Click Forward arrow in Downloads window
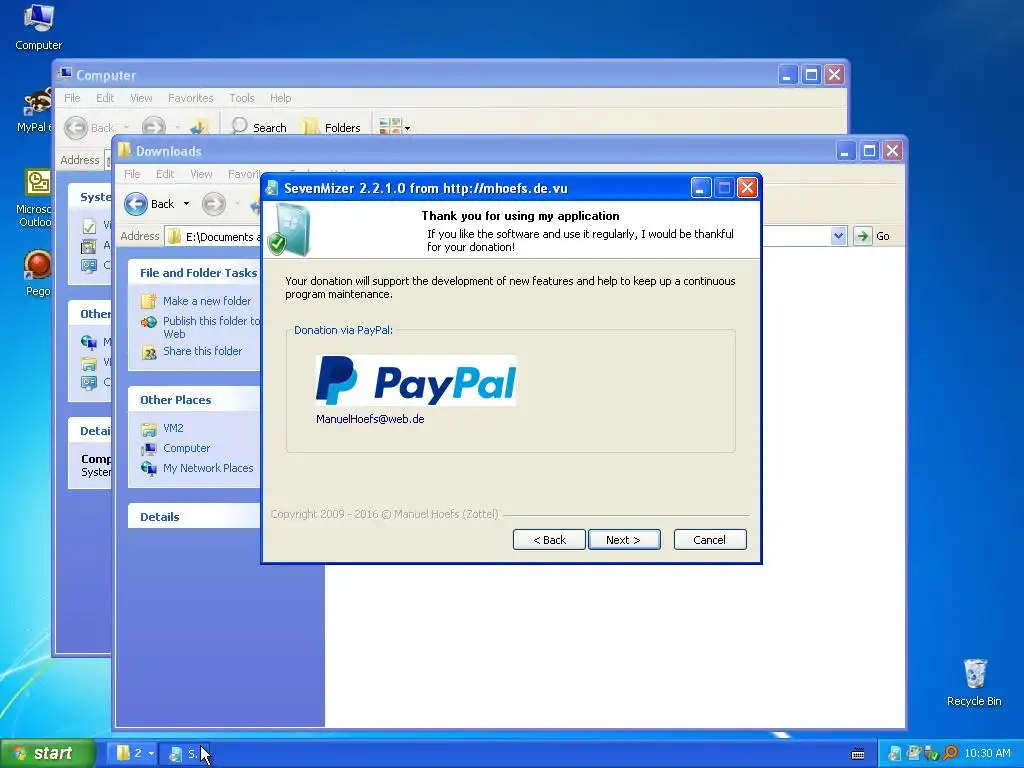 pos(214,204)
